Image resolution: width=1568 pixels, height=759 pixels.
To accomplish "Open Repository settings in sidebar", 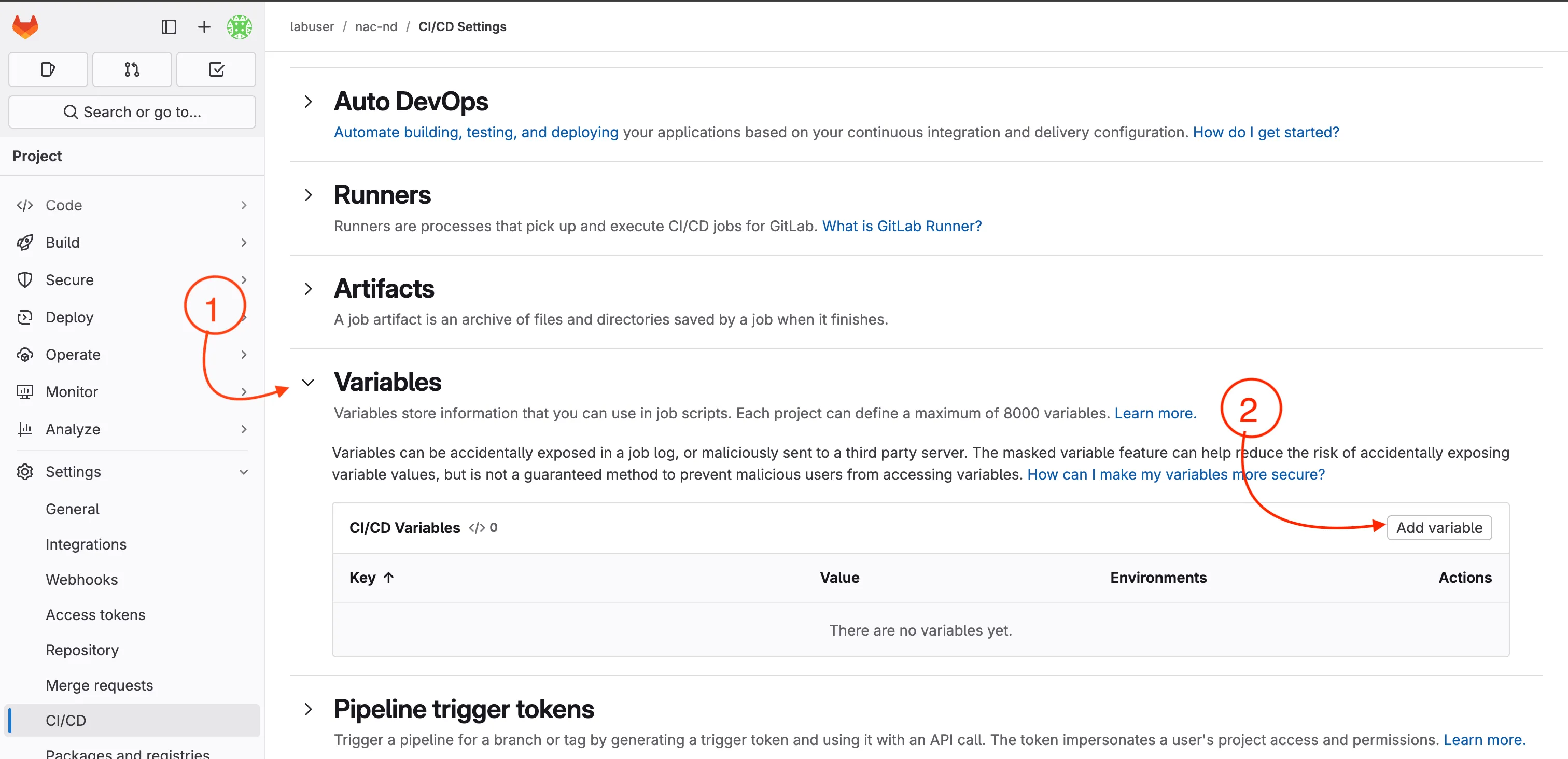I will 81,650.
